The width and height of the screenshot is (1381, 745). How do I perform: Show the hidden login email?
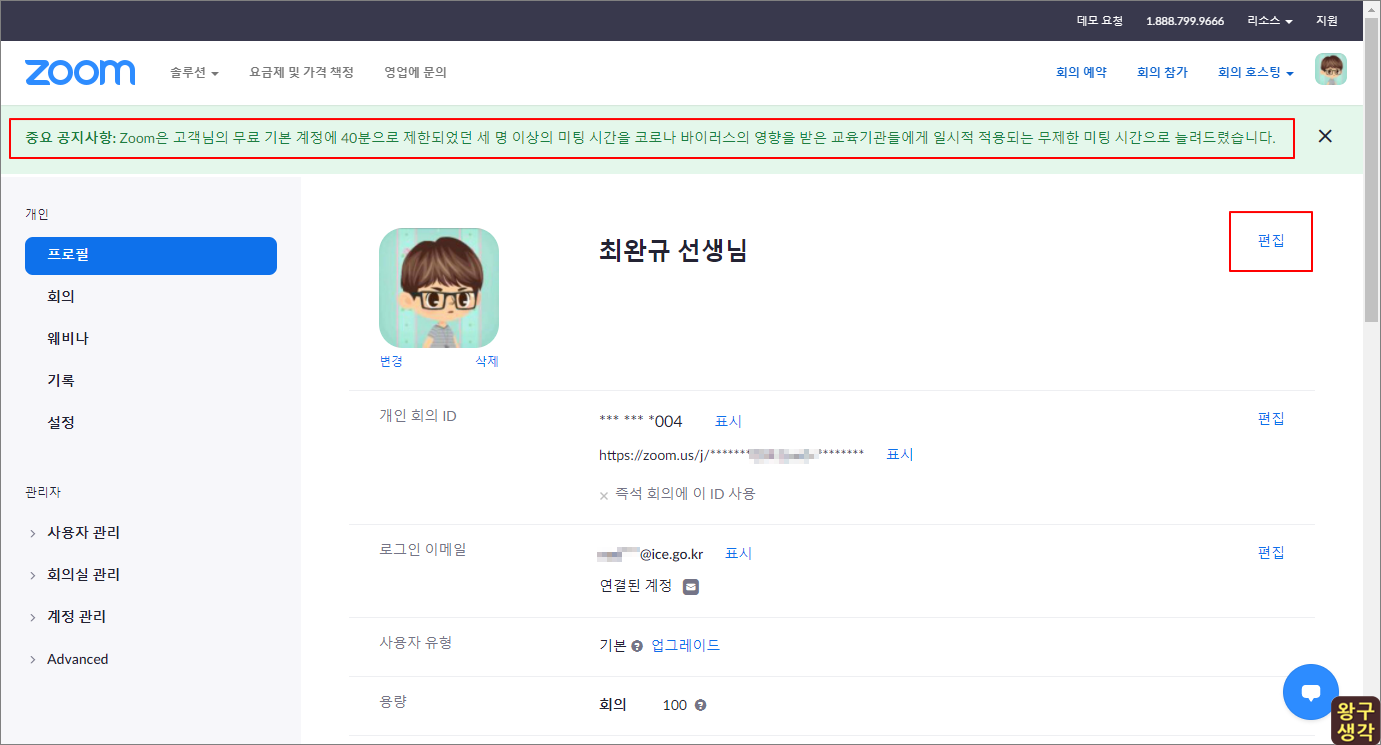pyautogui.click(x=738, y=554)
